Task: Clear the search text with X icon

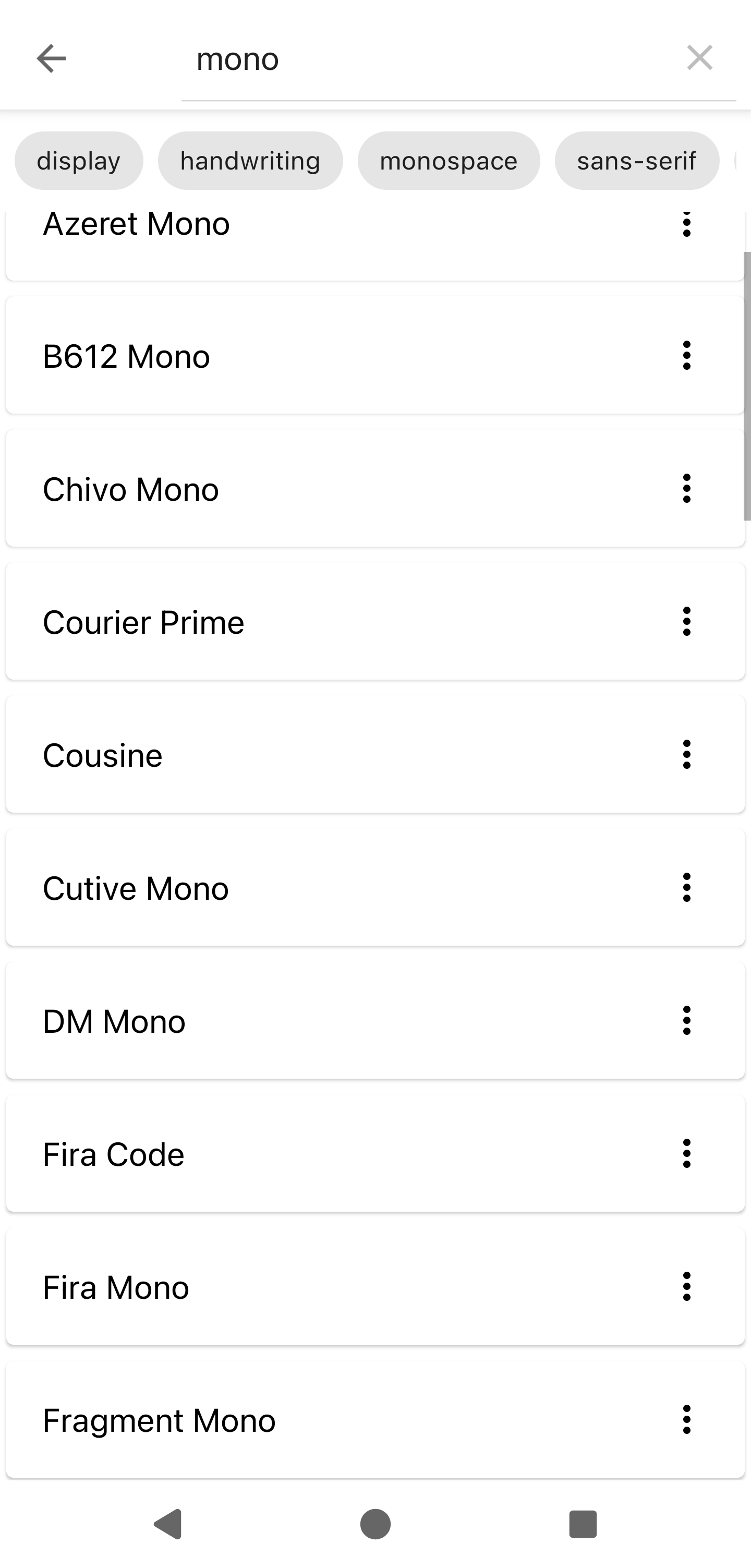Action: pos(699,58)
